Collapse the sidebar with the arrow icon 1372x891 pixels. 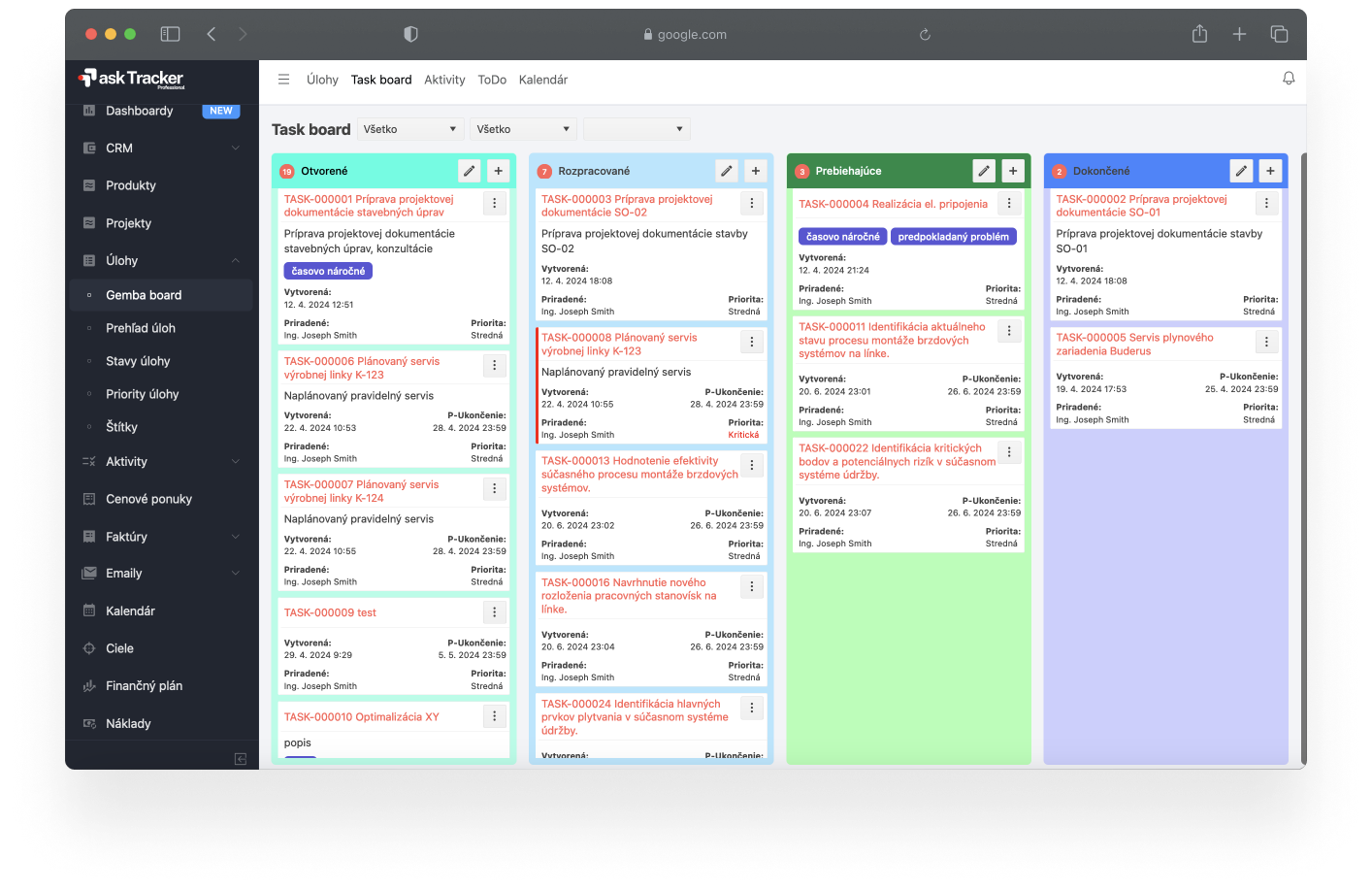[x=240, y=758]
